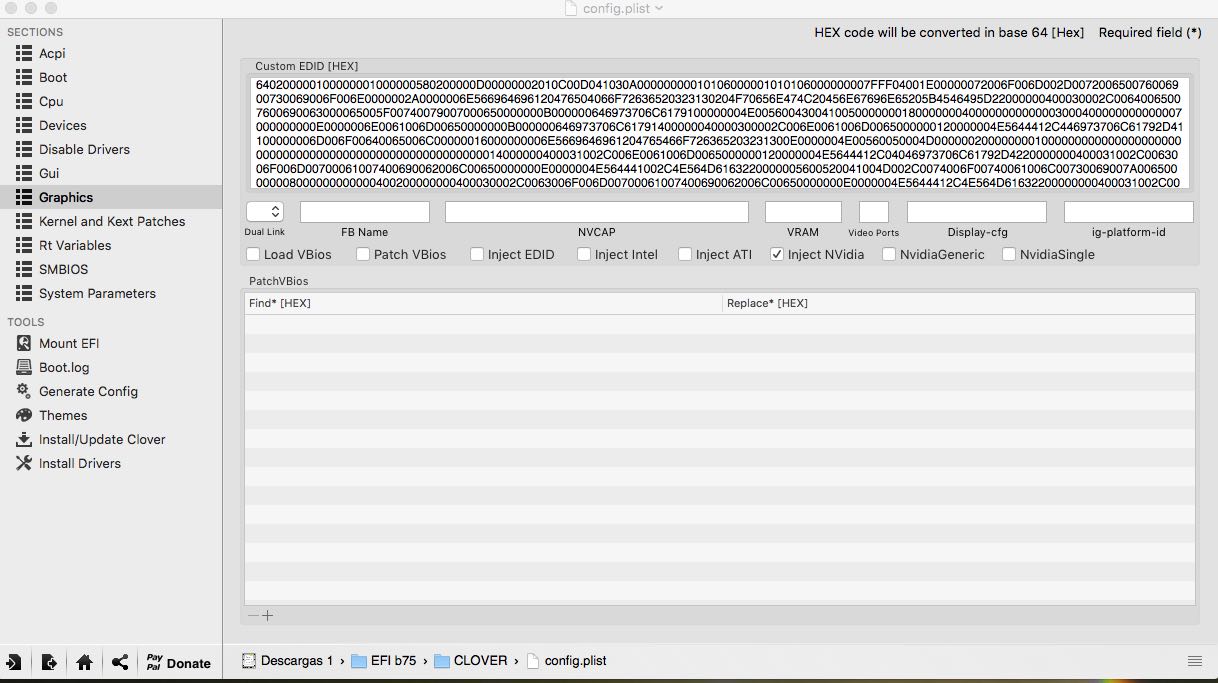Select config.plist in the path bar
The height and width of the screenshot is (683, 1218).
[566, 661]
